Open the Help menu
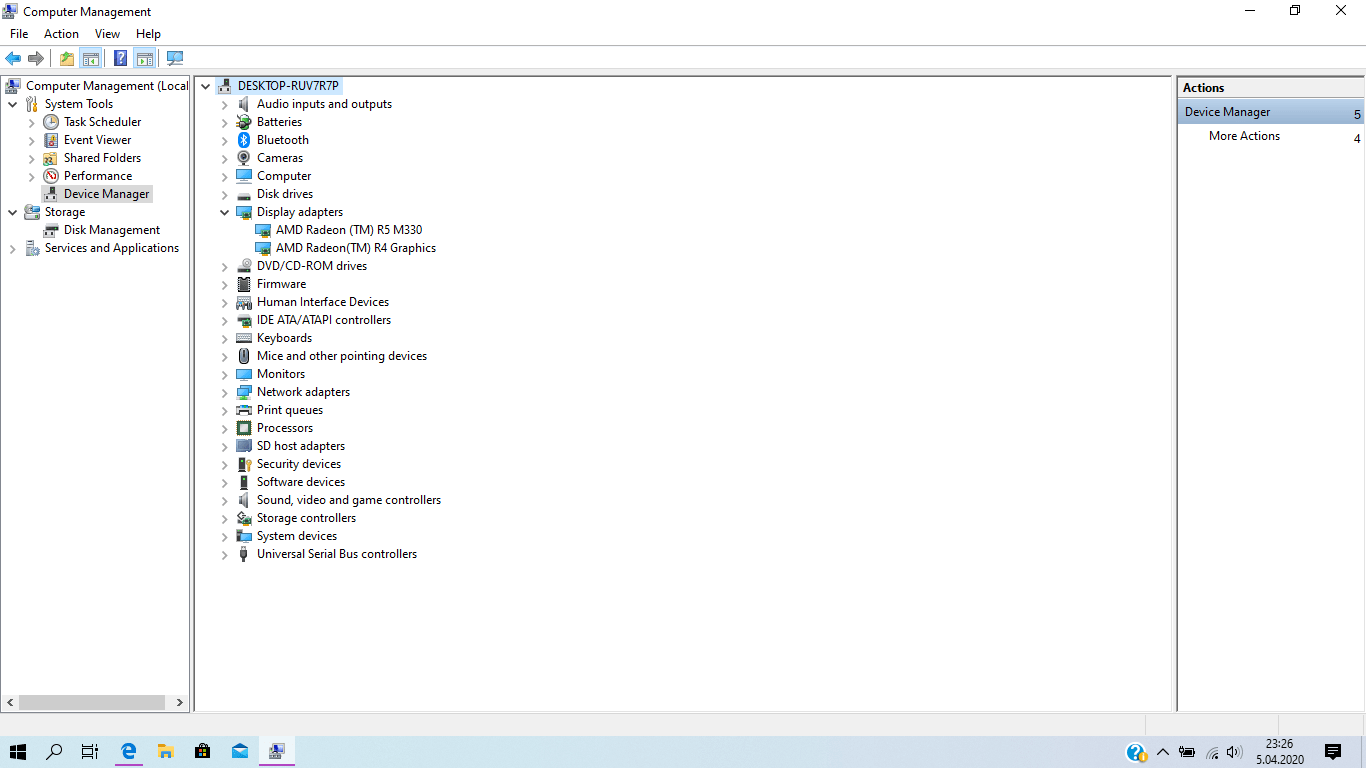The width and height of the screenshot is (1366, 768). pos(148,34)
